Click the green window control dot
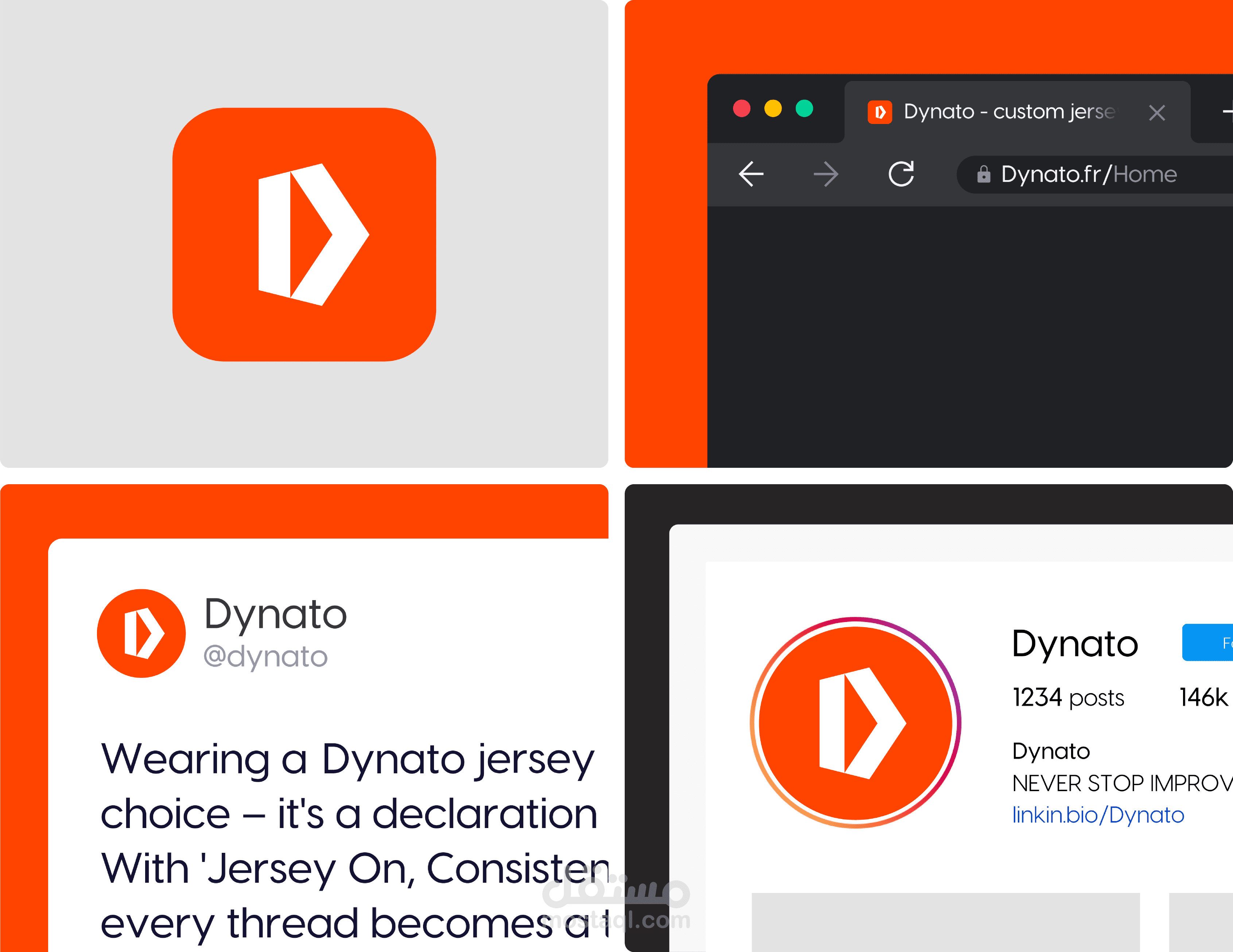 [804, 108]
